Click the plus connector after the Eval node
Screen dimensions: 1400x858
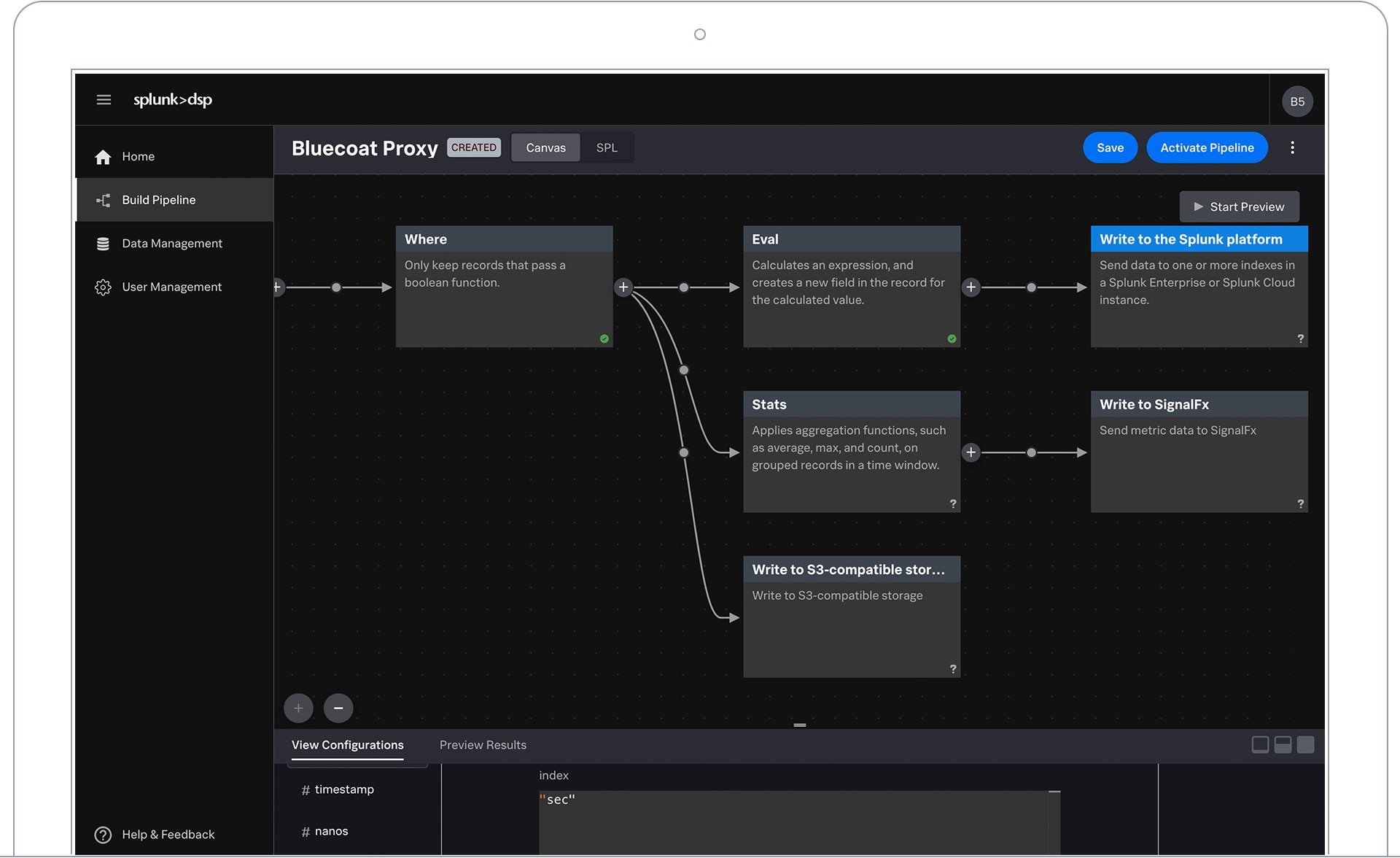click(971, 287)
